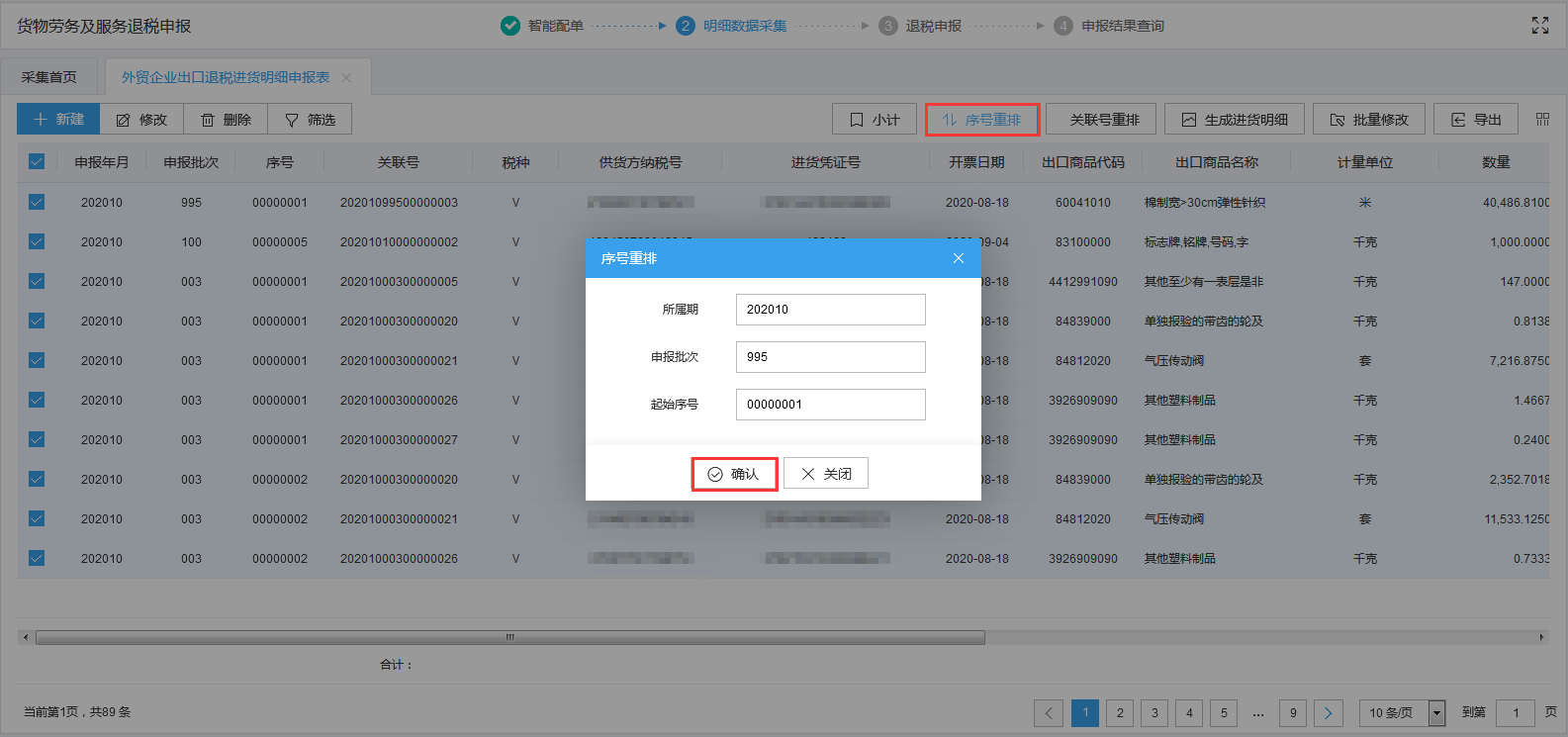
Task: Click the 小计 subtotal button
Action: coord(875,120)
